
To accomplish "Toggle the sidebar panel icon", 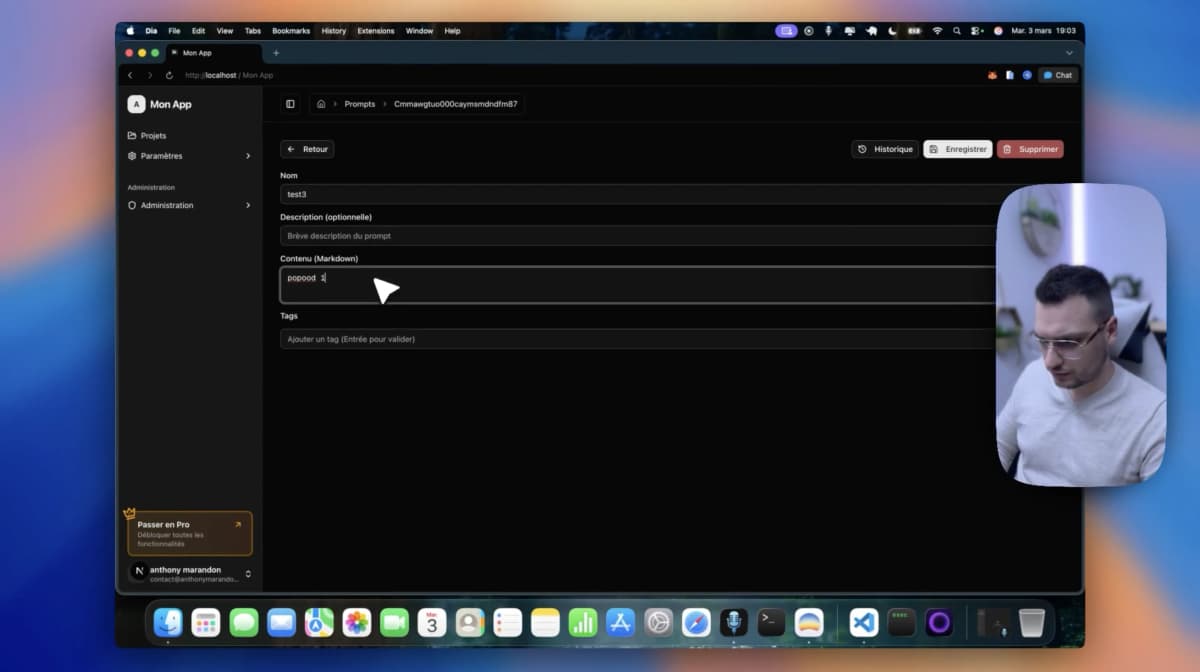I will click(290, 104).
